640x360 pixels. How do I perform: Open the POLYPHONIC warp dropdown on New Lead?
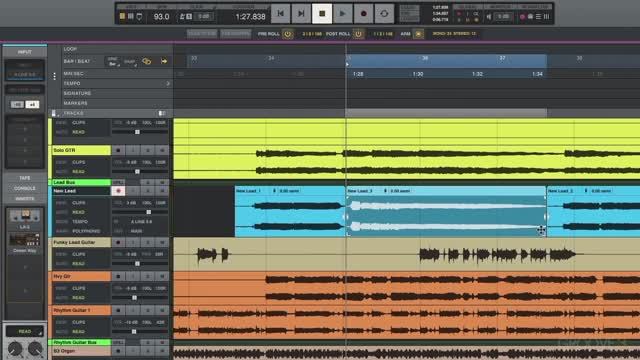(86, 231)
